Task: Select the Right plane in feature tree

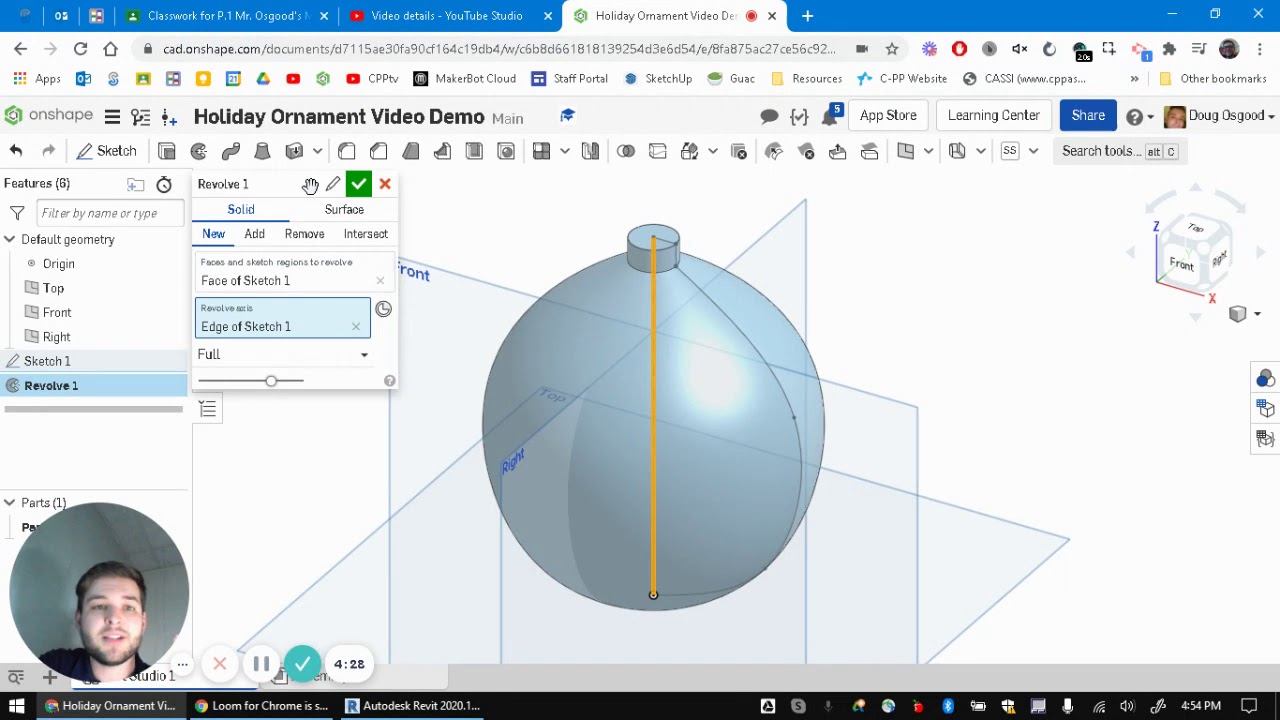Action: [x=57, y=337]
